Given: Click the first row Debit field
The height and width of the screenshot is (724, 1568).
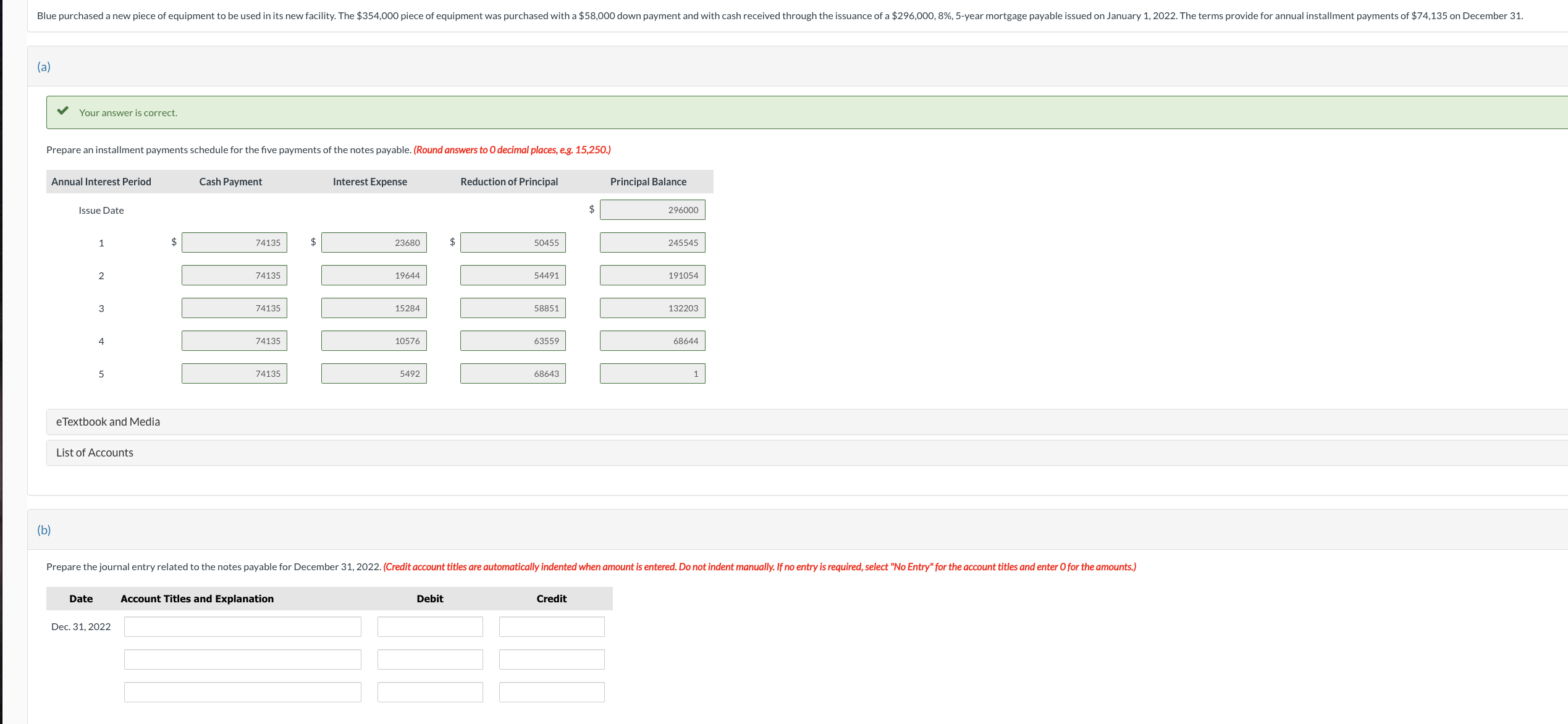Looking at the screenshot, I should (430, 627).
